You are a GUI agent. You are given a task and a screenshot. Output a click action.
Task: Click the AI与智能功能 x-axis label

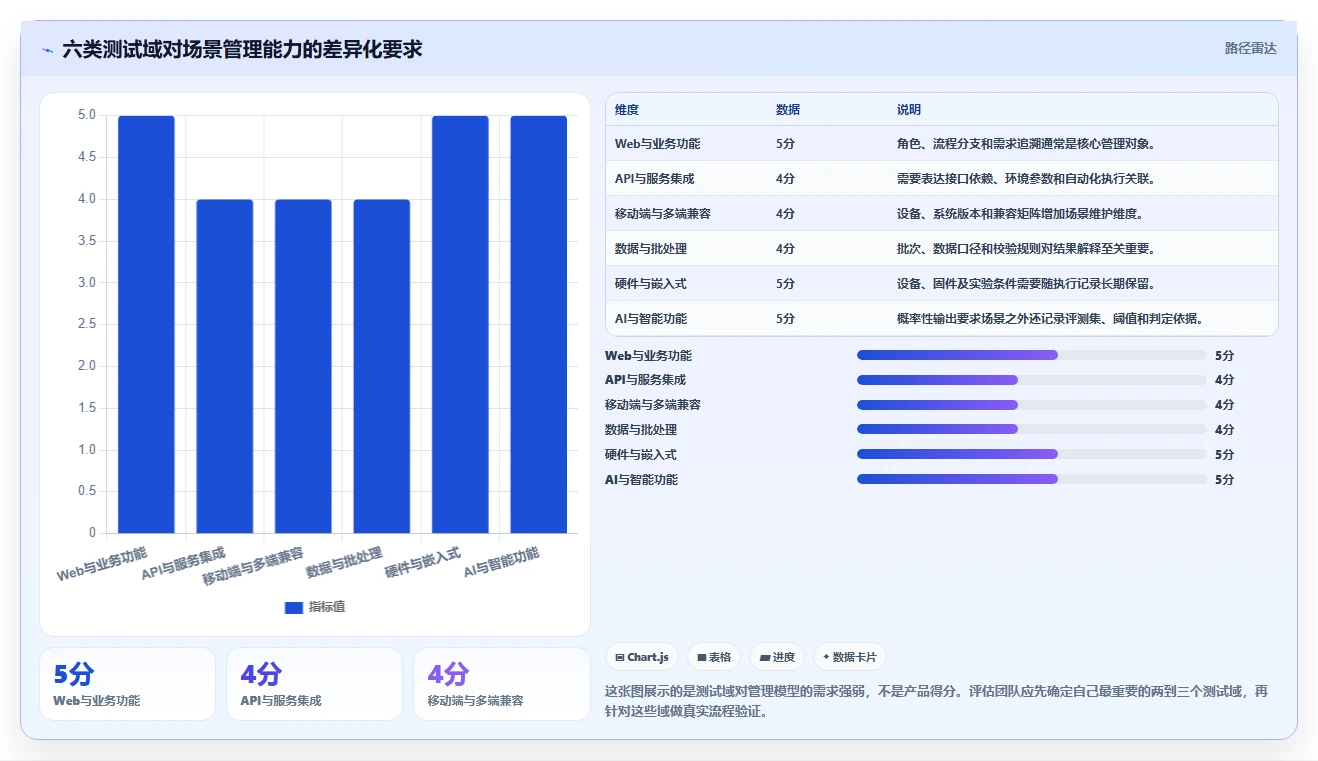point(501,563)
